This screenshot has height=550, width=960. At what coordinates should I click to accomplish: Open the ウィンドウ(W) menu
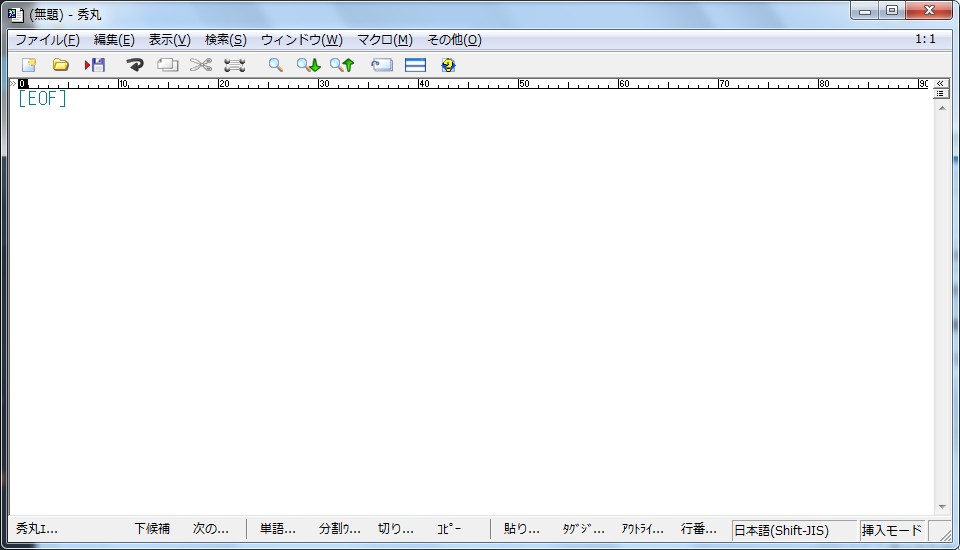[301, 40]
